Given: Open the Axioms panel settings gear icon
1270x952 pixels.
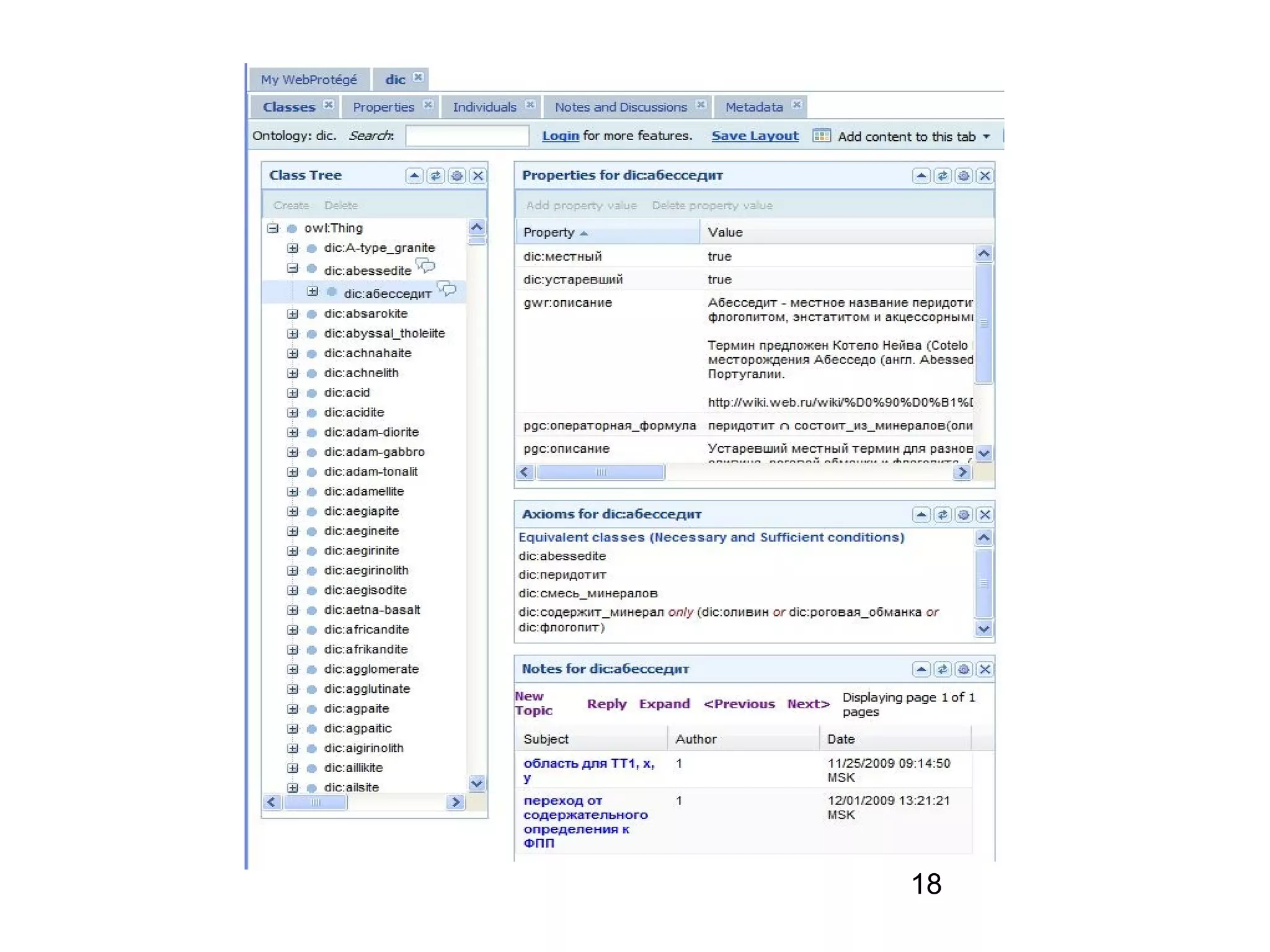Looking at the screenshot, I should [x=963, y=514].
